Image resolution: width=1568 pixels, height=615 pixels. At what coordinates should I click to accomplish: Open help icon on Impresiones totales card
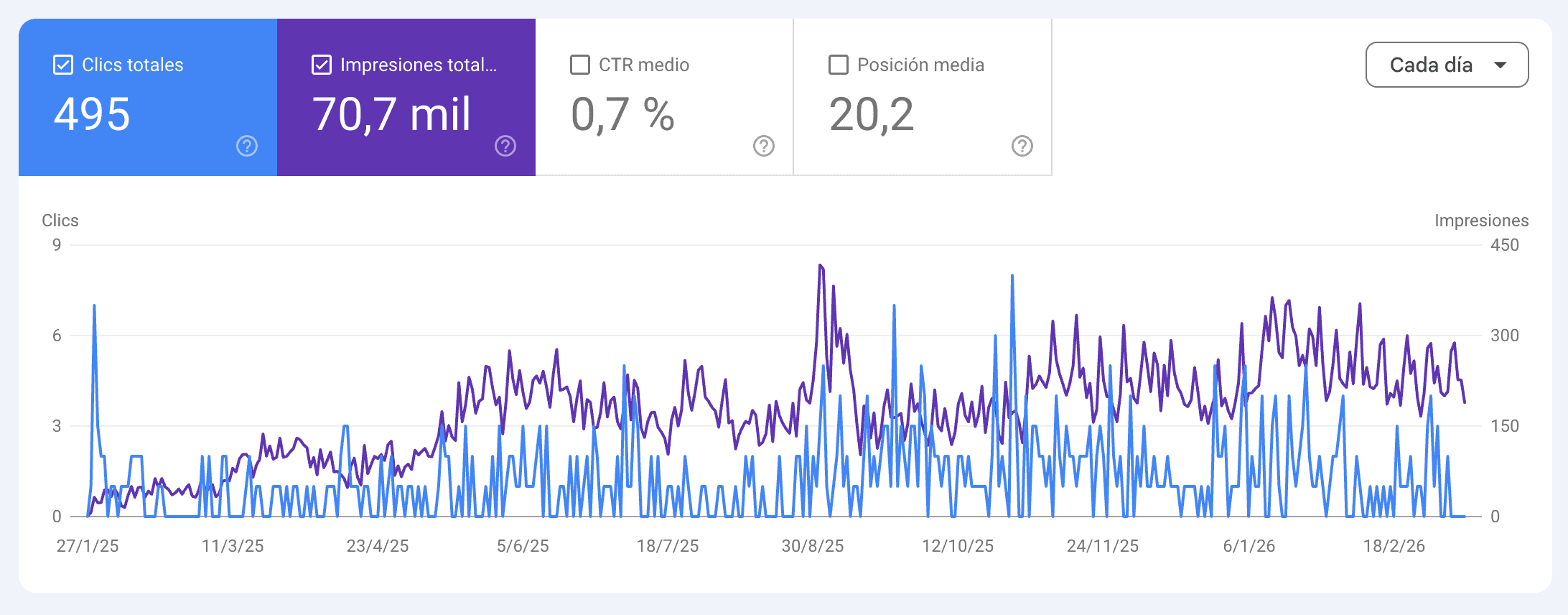[505, 146]
